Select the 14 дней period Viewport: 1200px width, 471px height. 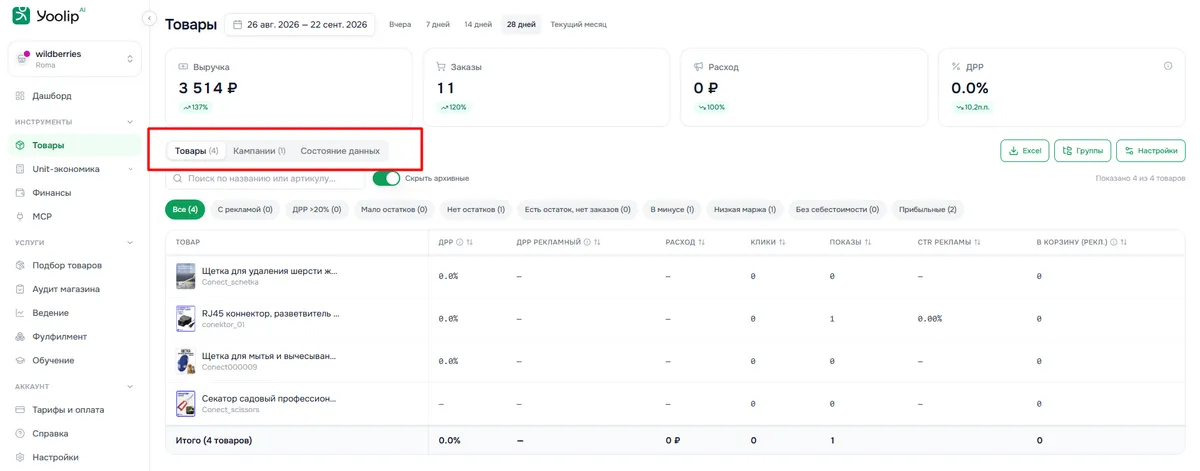pyautogui.click(x=478, y=24)
